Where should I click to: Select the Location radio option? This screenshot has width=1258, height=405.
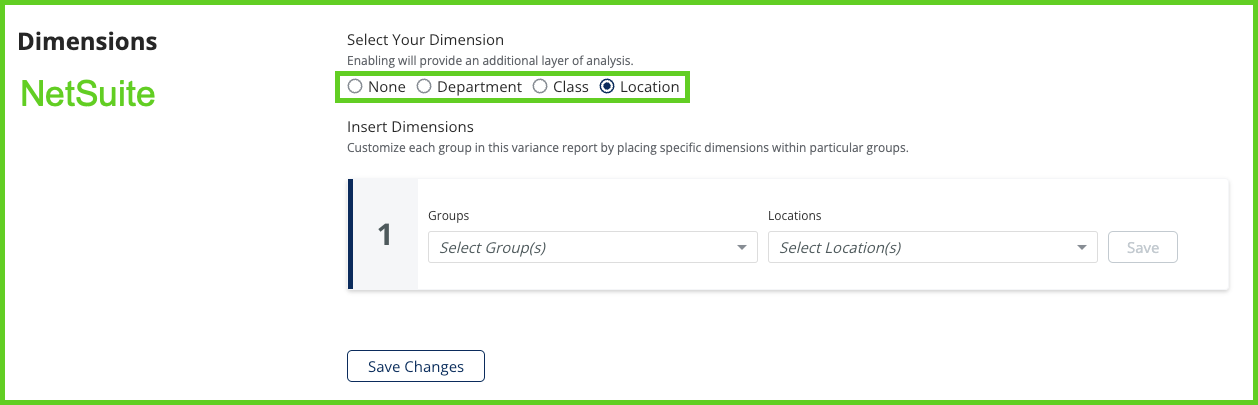tap(607, 87)
